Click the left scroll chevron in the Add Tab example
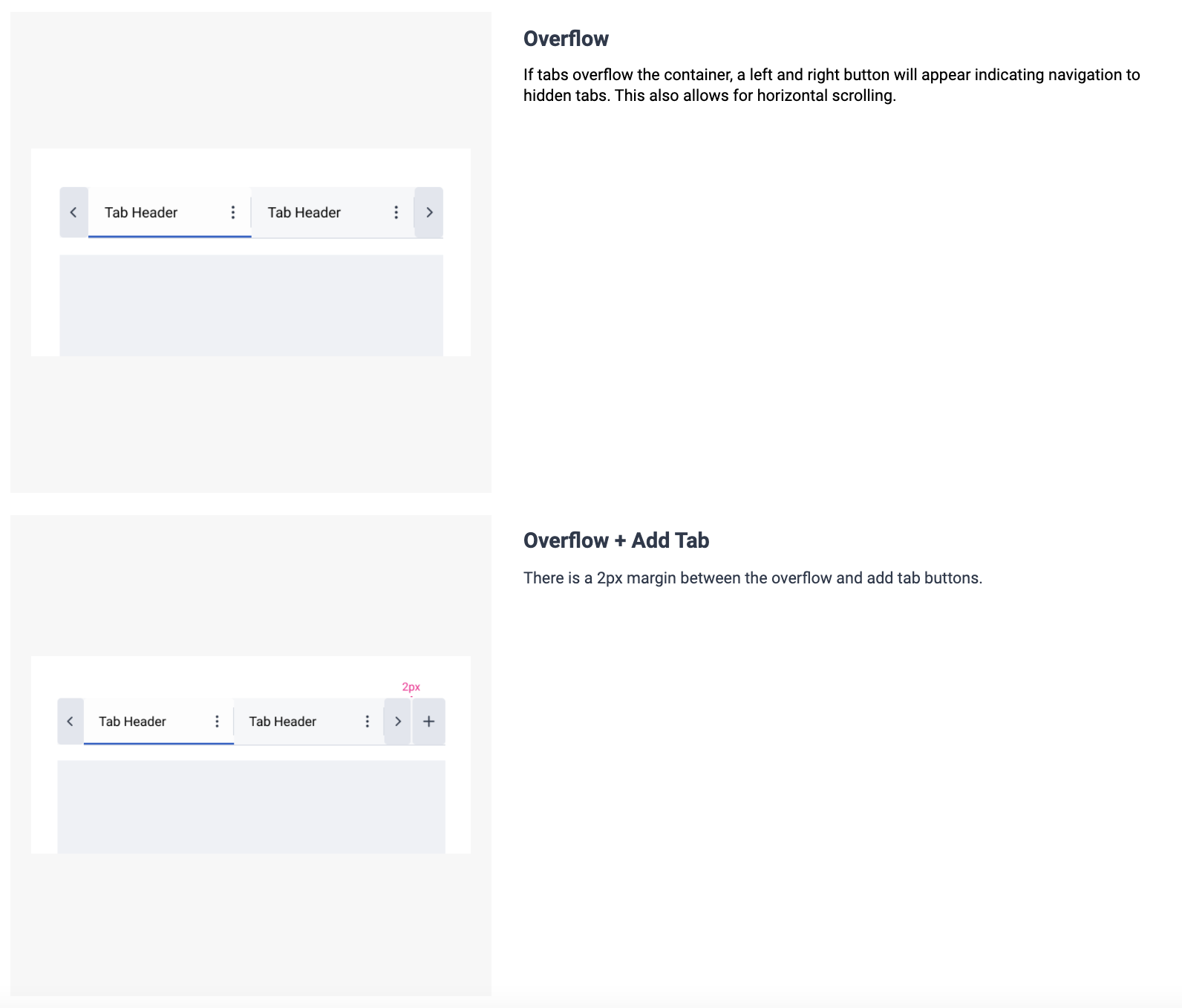This screenshot has height=1008, width=1182. pos(71,721)
